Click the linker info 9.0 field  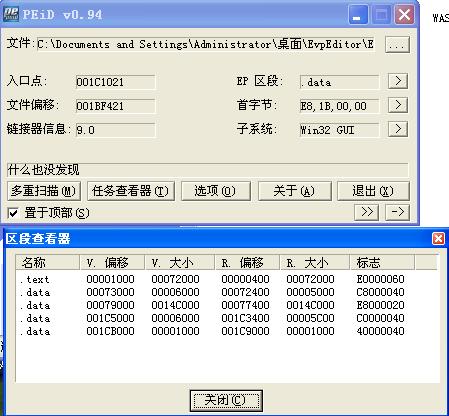click(x=115, y=130)
